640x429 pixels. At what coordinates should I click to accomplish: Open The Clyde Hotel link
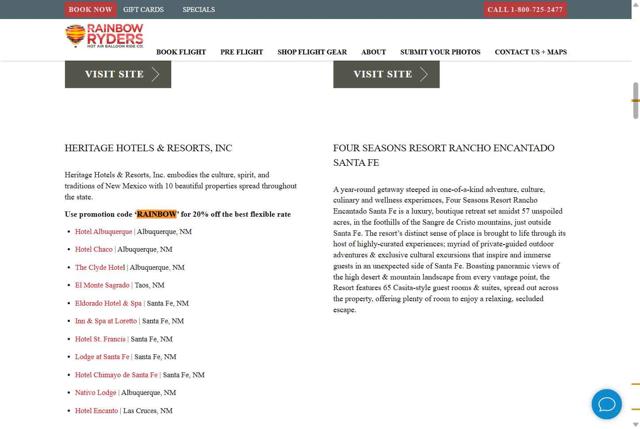click(100, 267)
